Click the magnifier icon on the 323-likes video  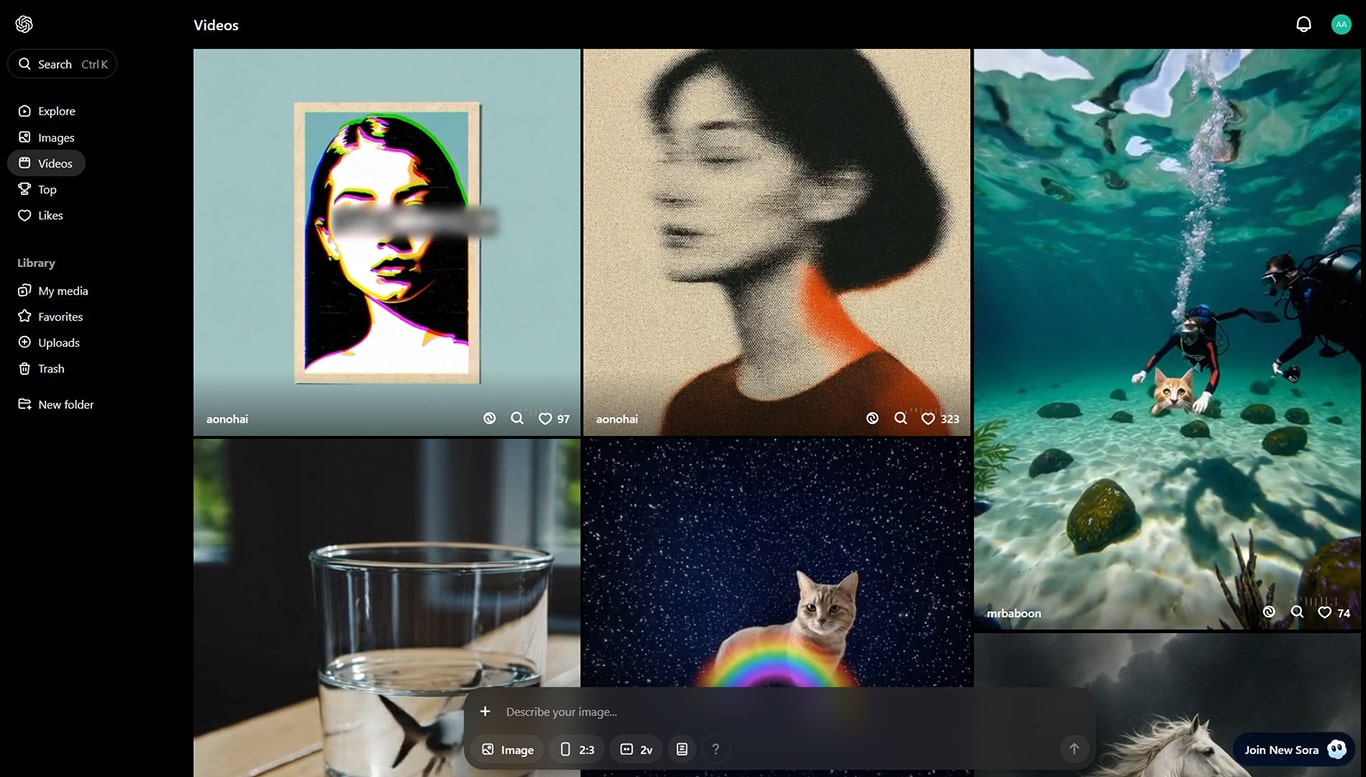coord(901,419)
